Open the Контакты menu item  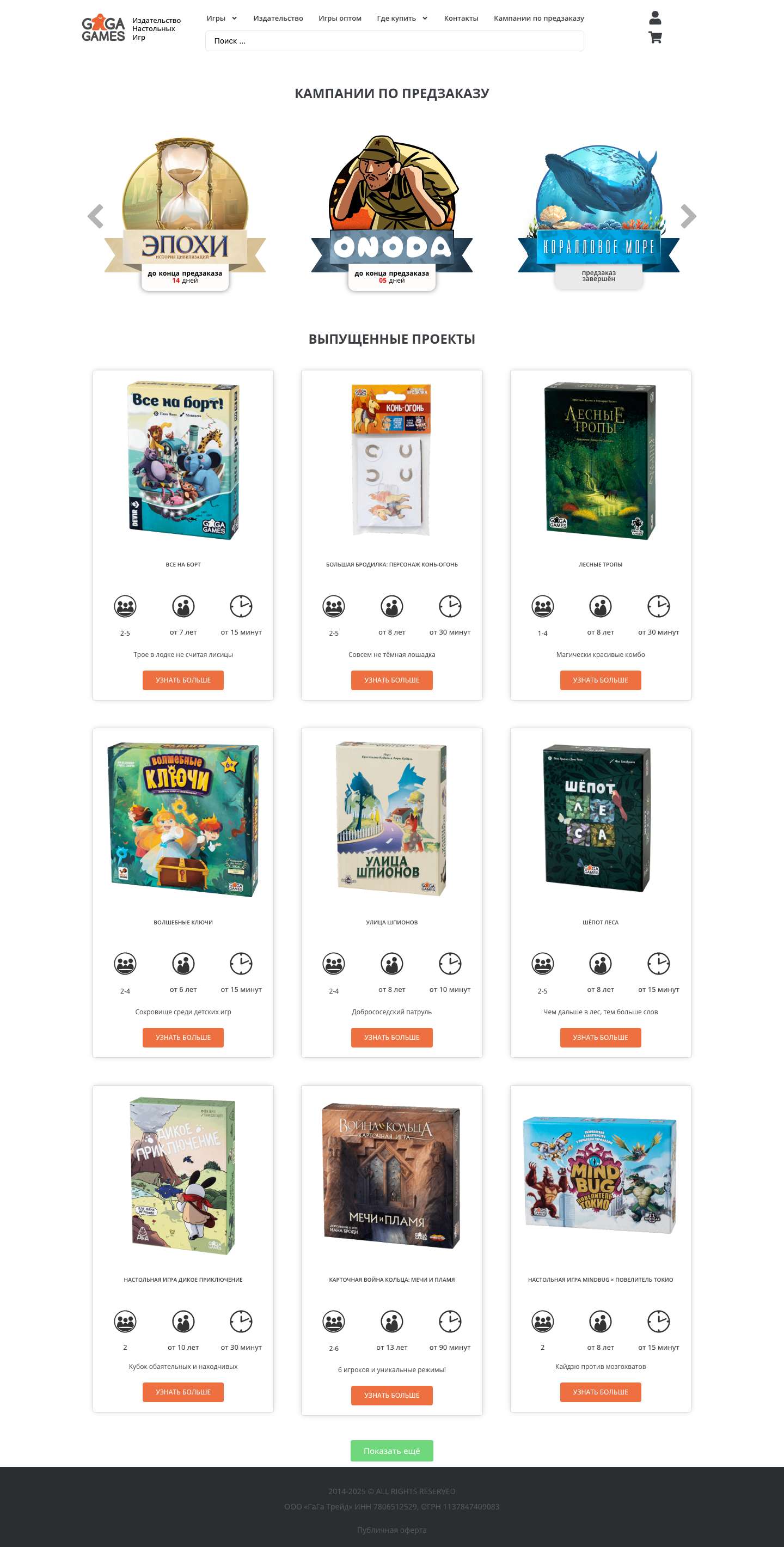click(461, 18)
